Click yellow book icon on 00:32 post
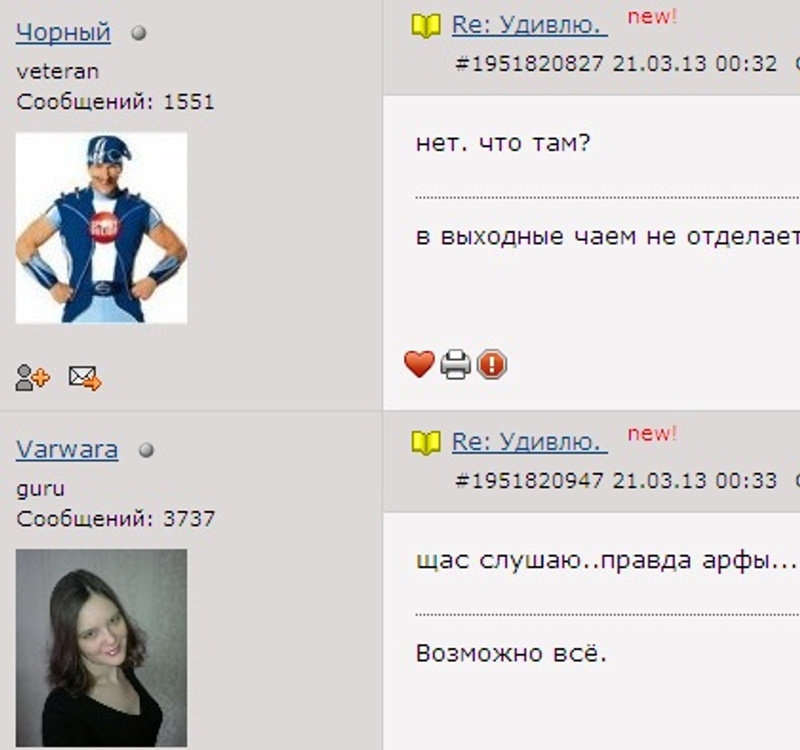The image size is (800, 750). (x=426, y=26)
